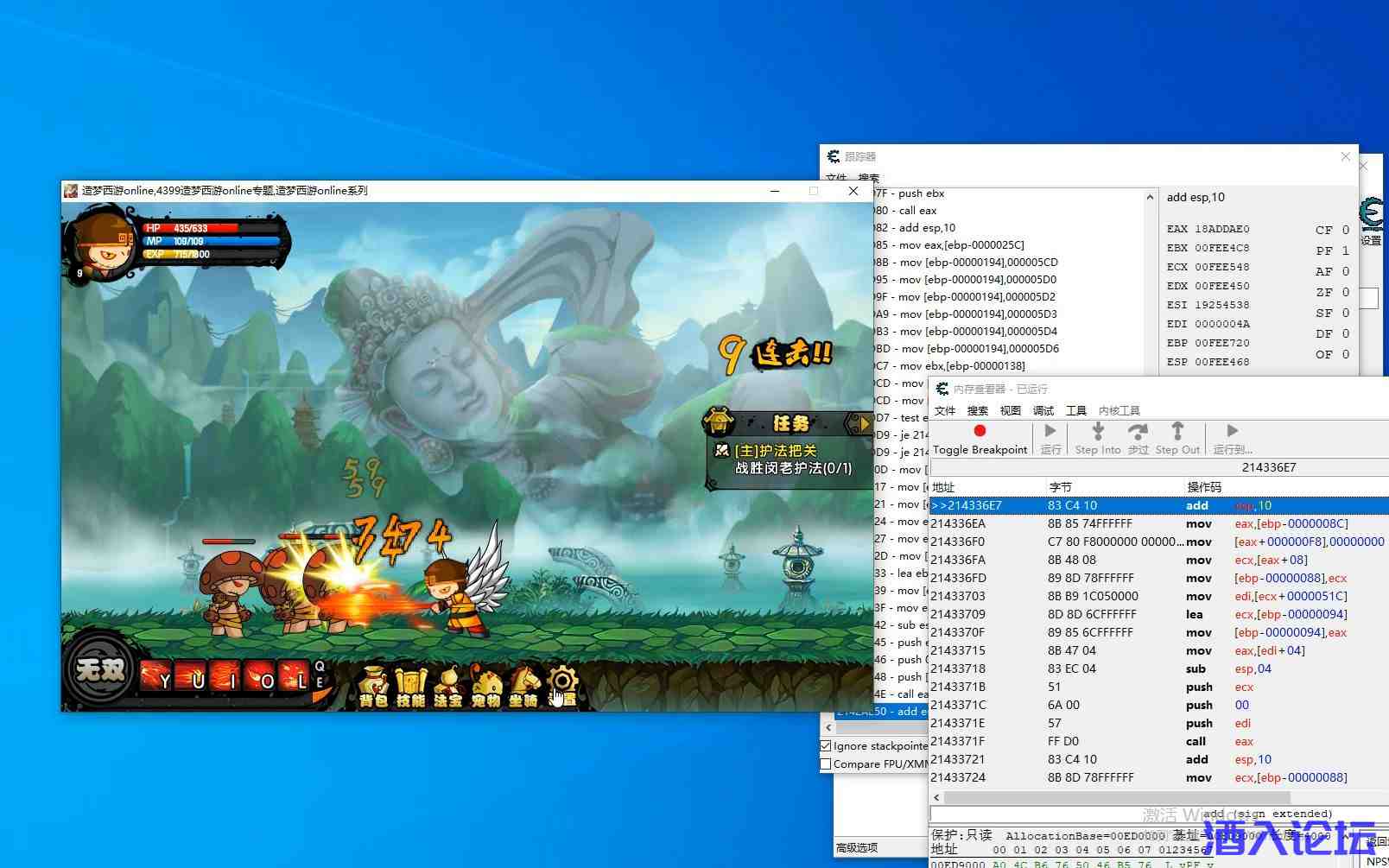This screenshot has width=1389, height=868.
Task: Open the 背包 backpack icon in the game
Action: point(373,687)
